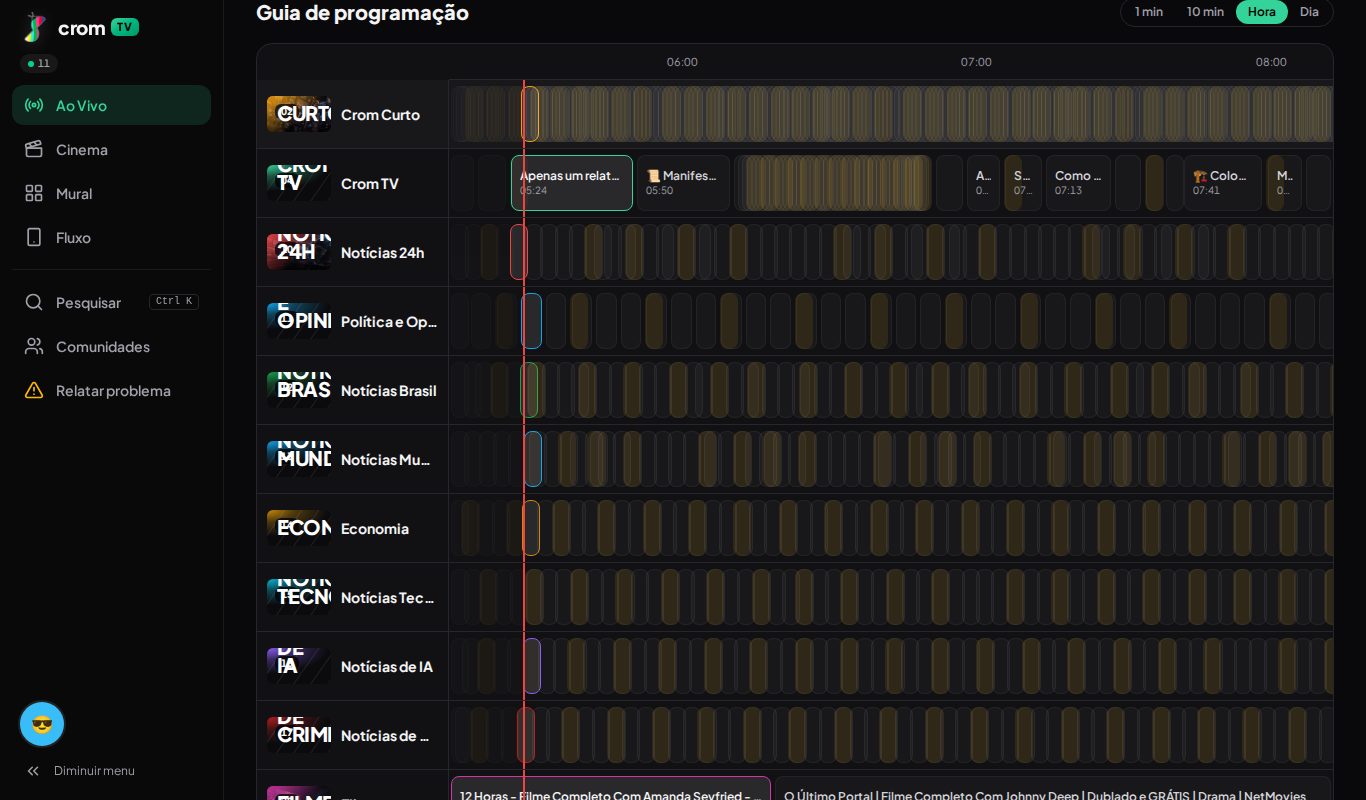The height and width of the screenshot is (800, 1366).
Task: Click the 'Política e Op...' channel name
Action: 389,321
